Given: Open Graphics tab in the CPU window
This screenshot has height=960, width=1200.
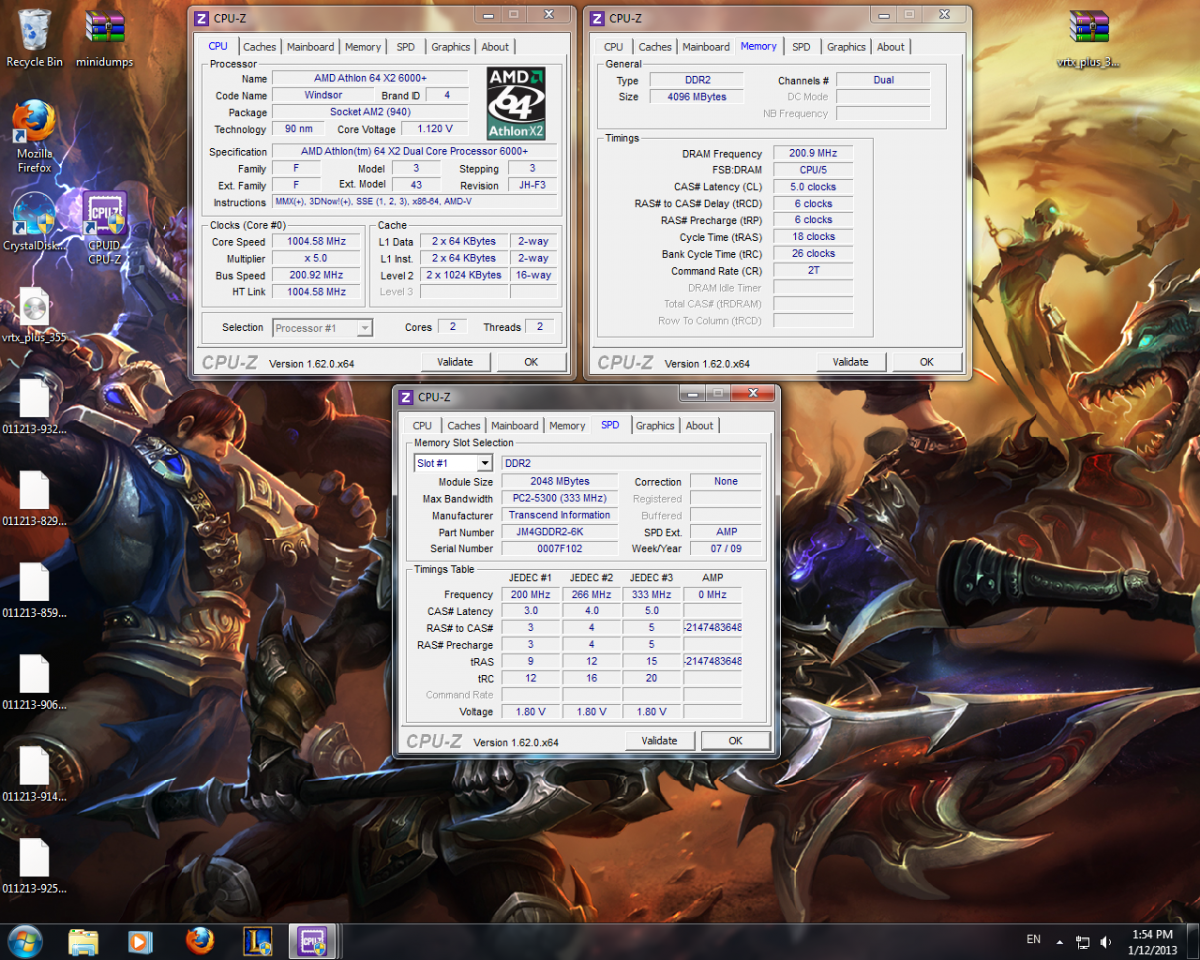Looking at the screenshot, I should (451, 47).
